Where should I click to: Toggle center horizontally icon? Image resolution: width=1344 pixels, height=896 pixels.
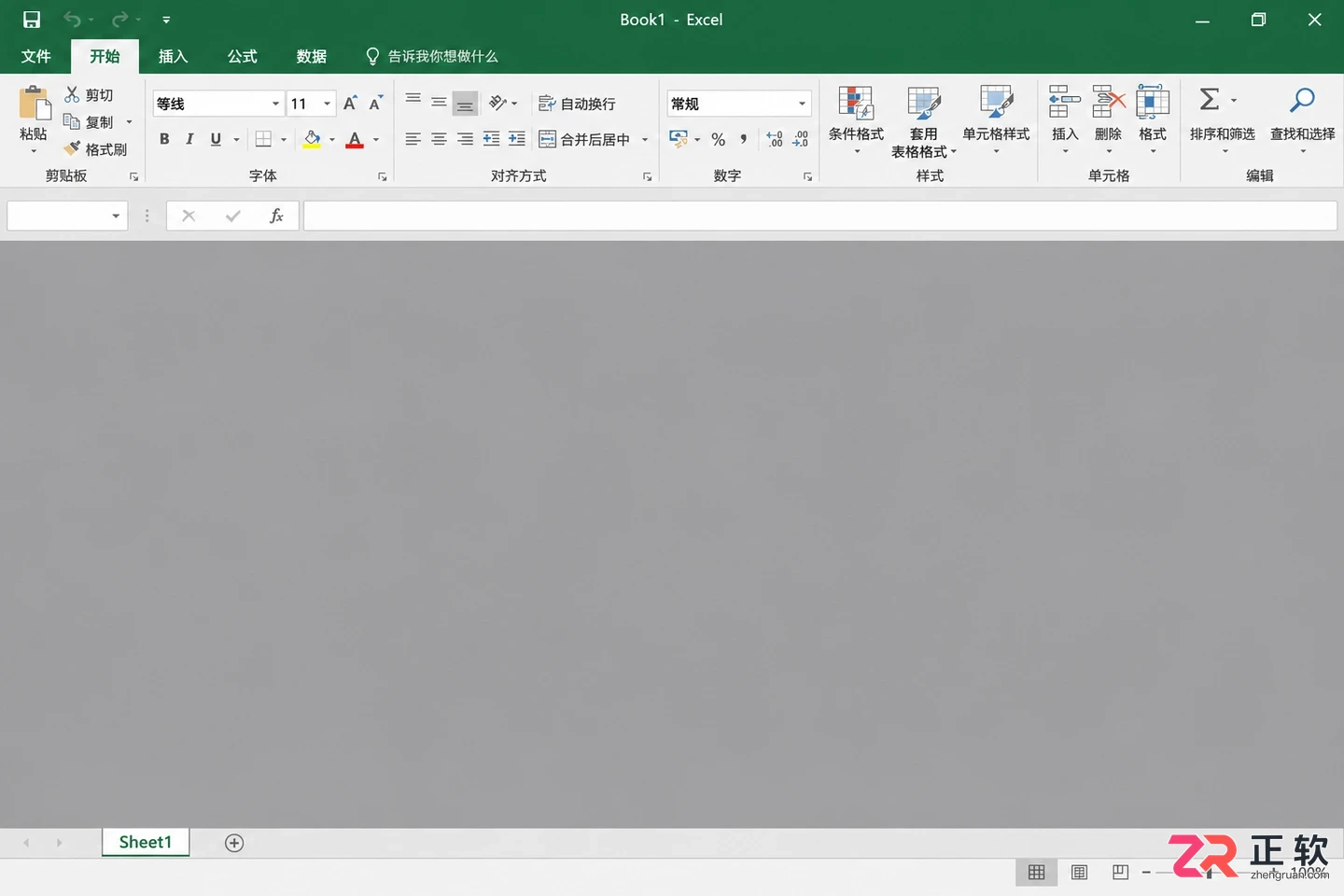click(439, 139)
